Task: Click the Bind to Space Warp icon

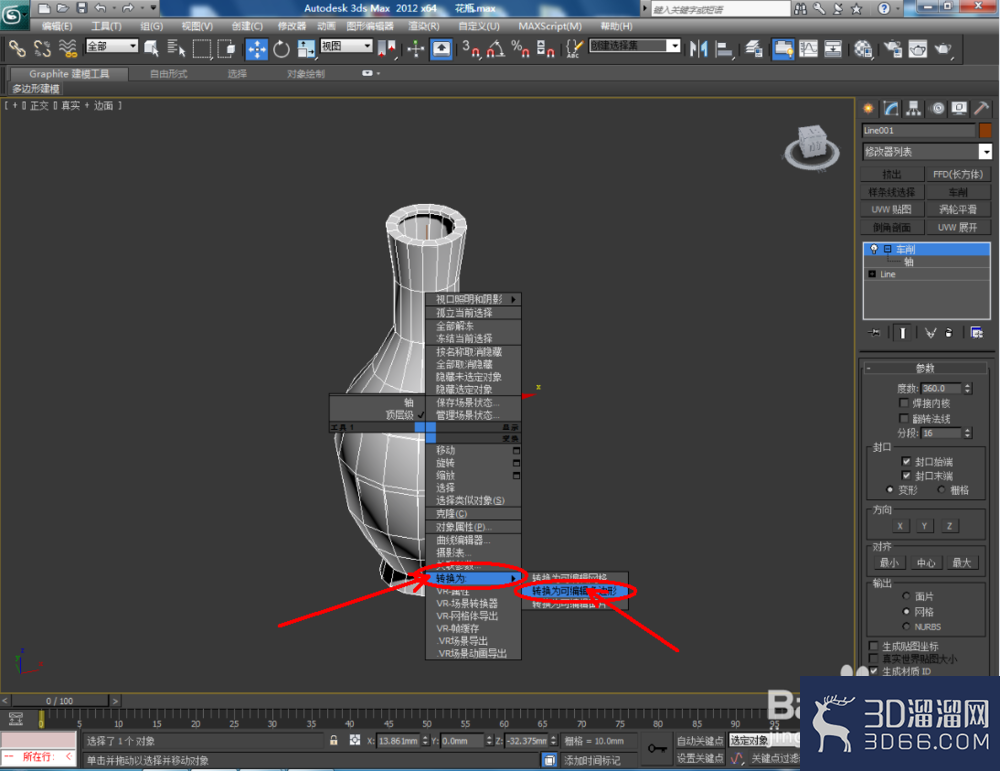Action: click(x=68, y=48)
